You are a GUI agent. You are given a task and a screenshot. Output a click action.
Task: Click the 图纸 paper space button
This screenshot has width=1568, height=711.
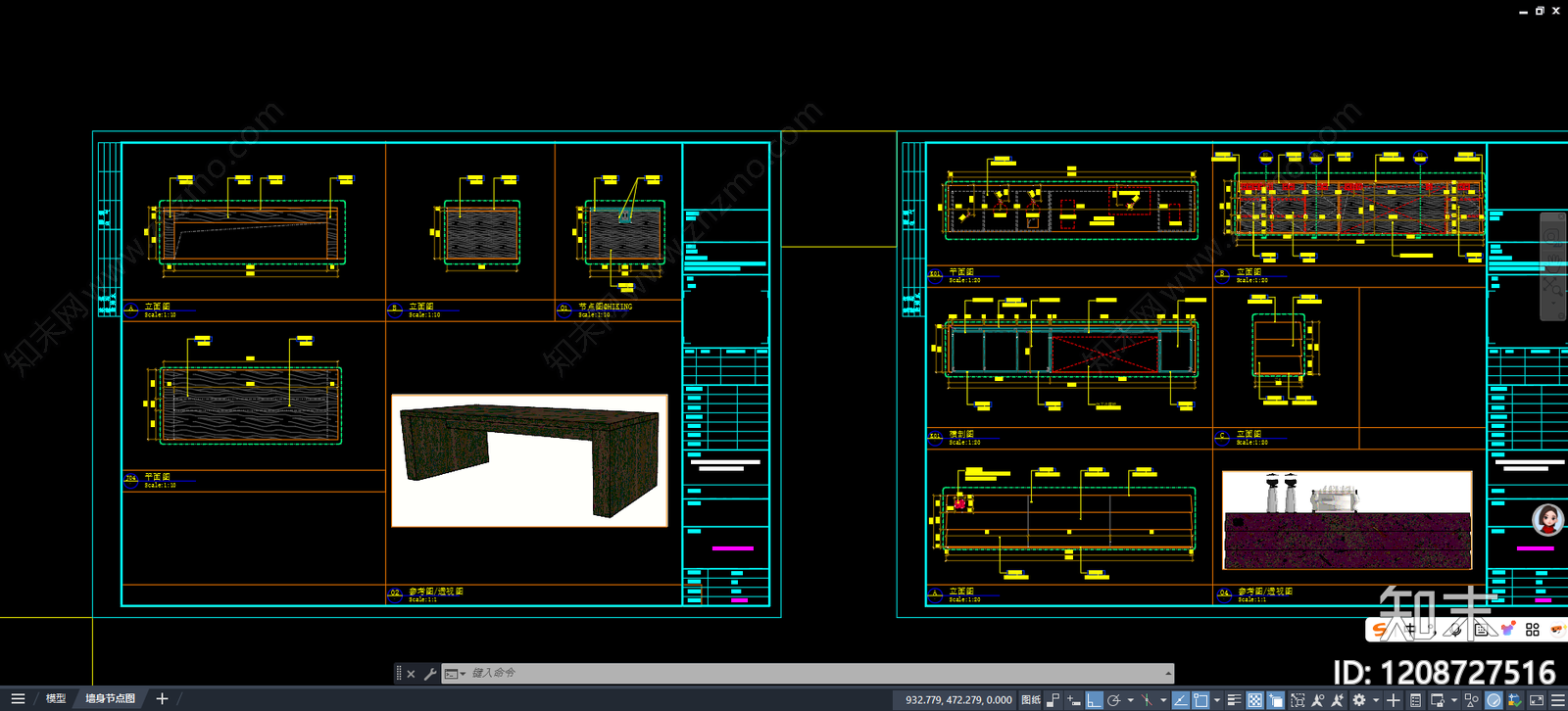pyautogui.click(x=1031, y=700)
